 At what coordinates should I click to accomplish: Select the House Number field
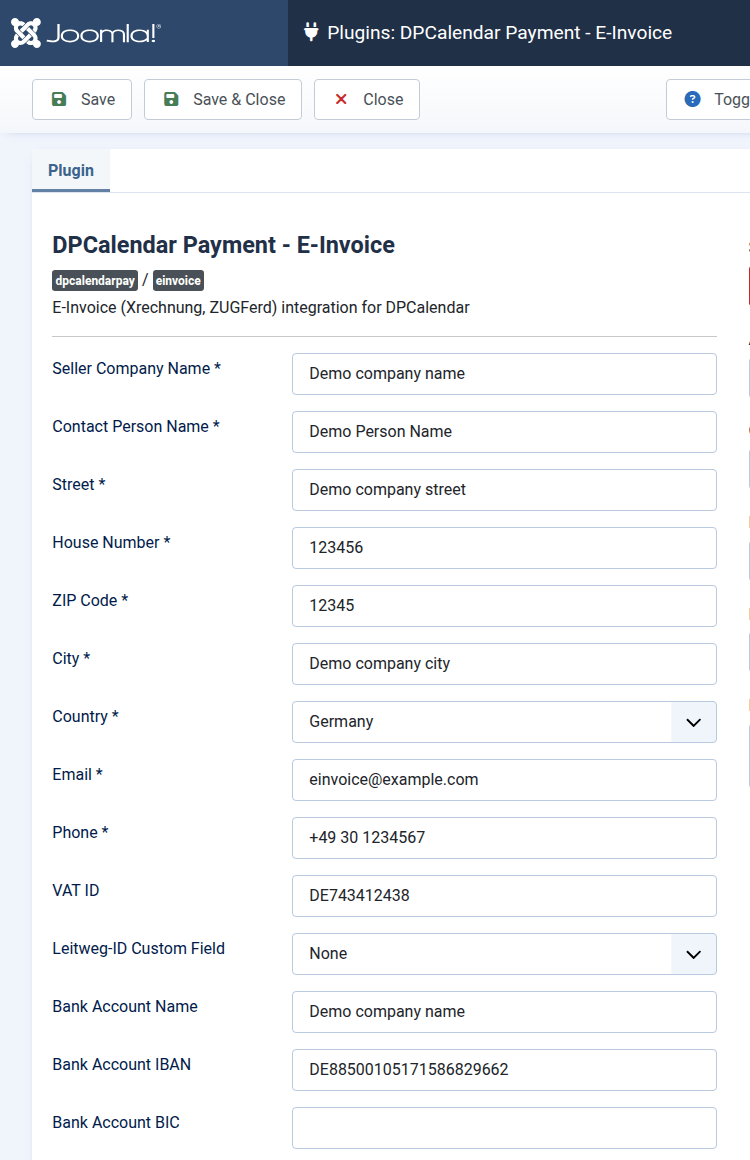[504, 548]
